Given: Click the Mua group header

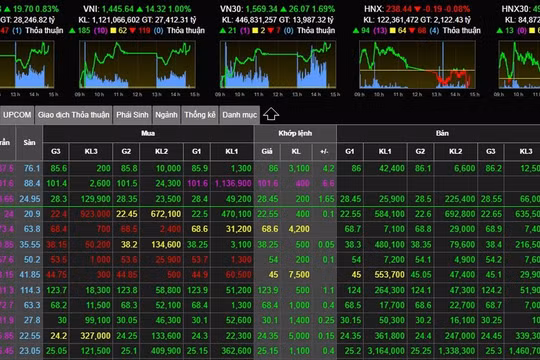Looking at the screenshot, I should pos(148,133).
